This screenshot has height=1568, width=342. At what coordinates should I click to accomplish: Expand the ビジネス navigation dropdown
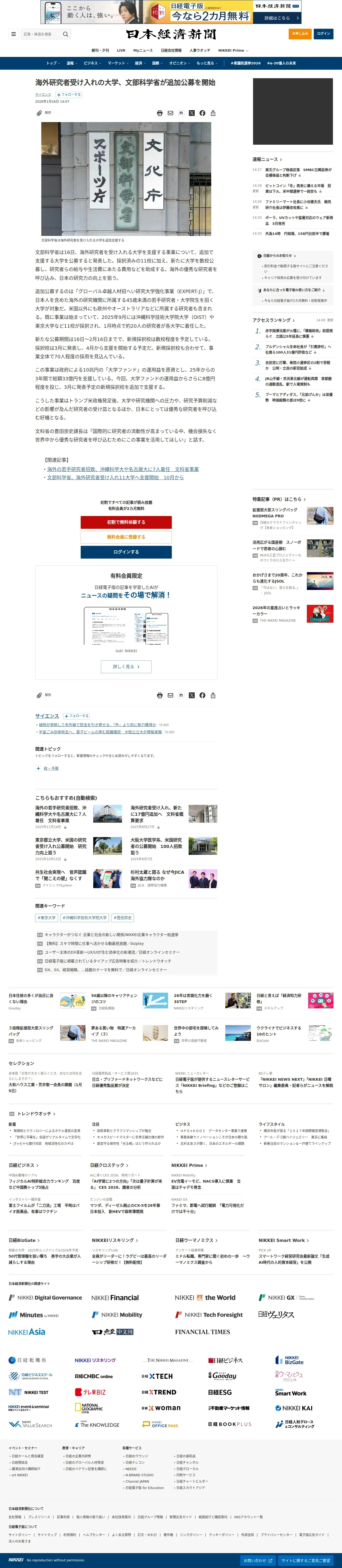click(92, 63)
